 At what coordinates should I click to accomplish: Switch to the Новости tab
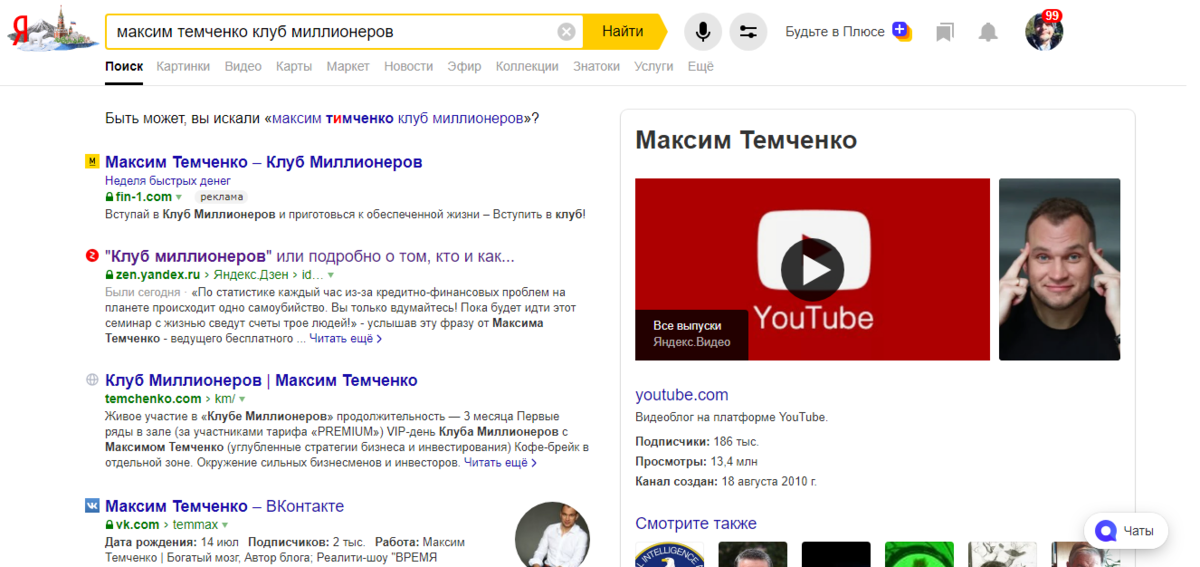click(x=408, y=66)
